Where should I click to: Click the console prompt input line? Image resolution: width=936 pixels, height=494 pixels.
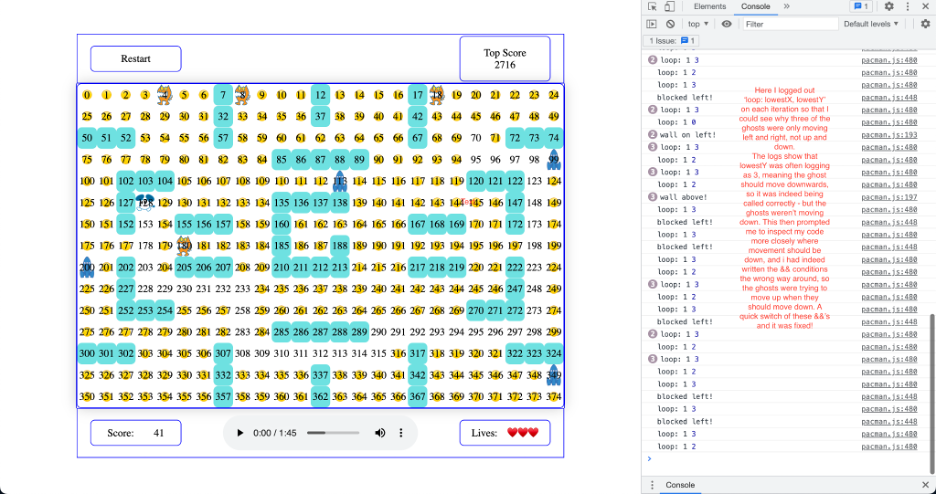[x=788, y=459]
